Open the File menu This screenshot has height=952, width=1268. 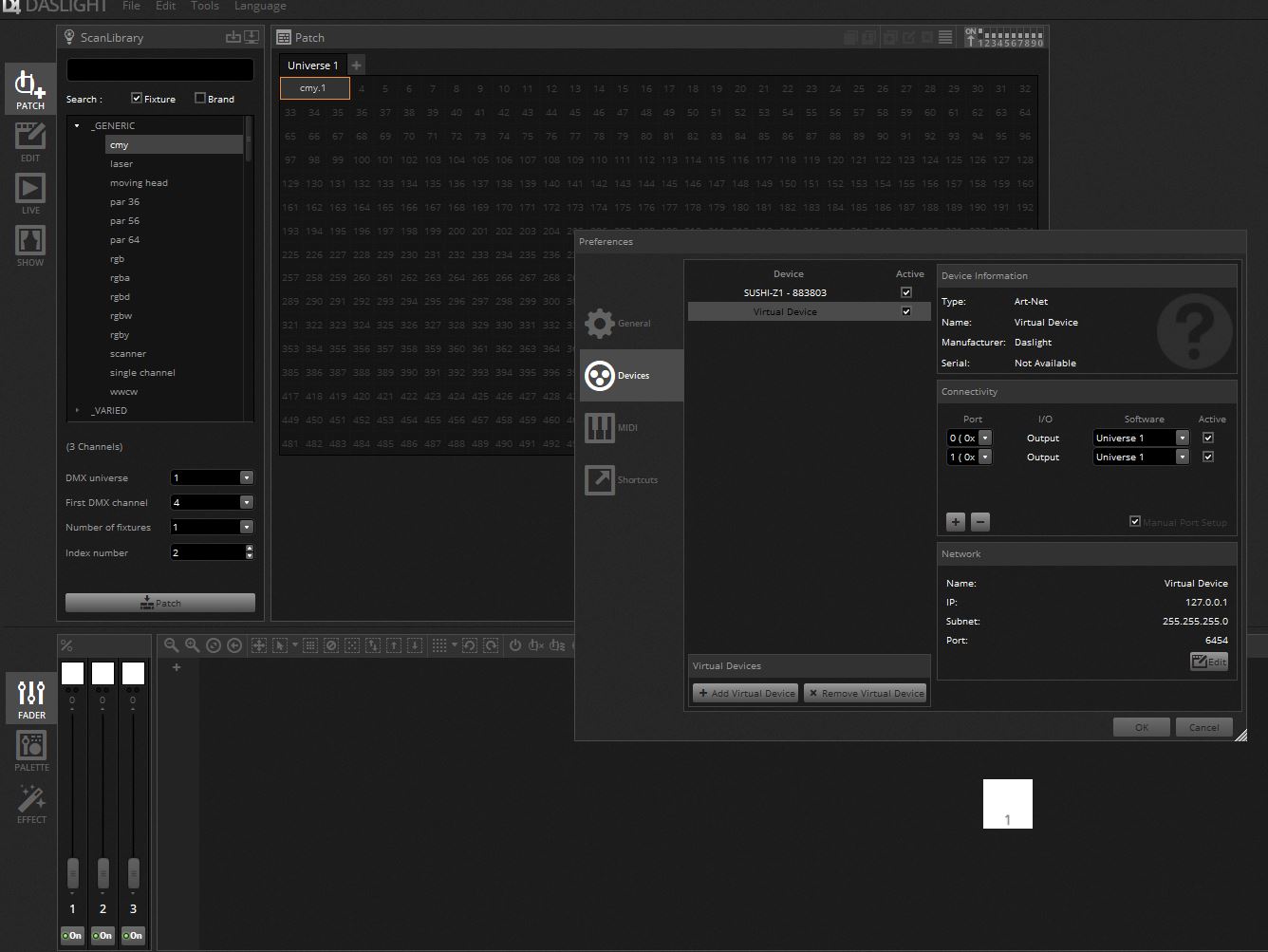click(131, 6)
